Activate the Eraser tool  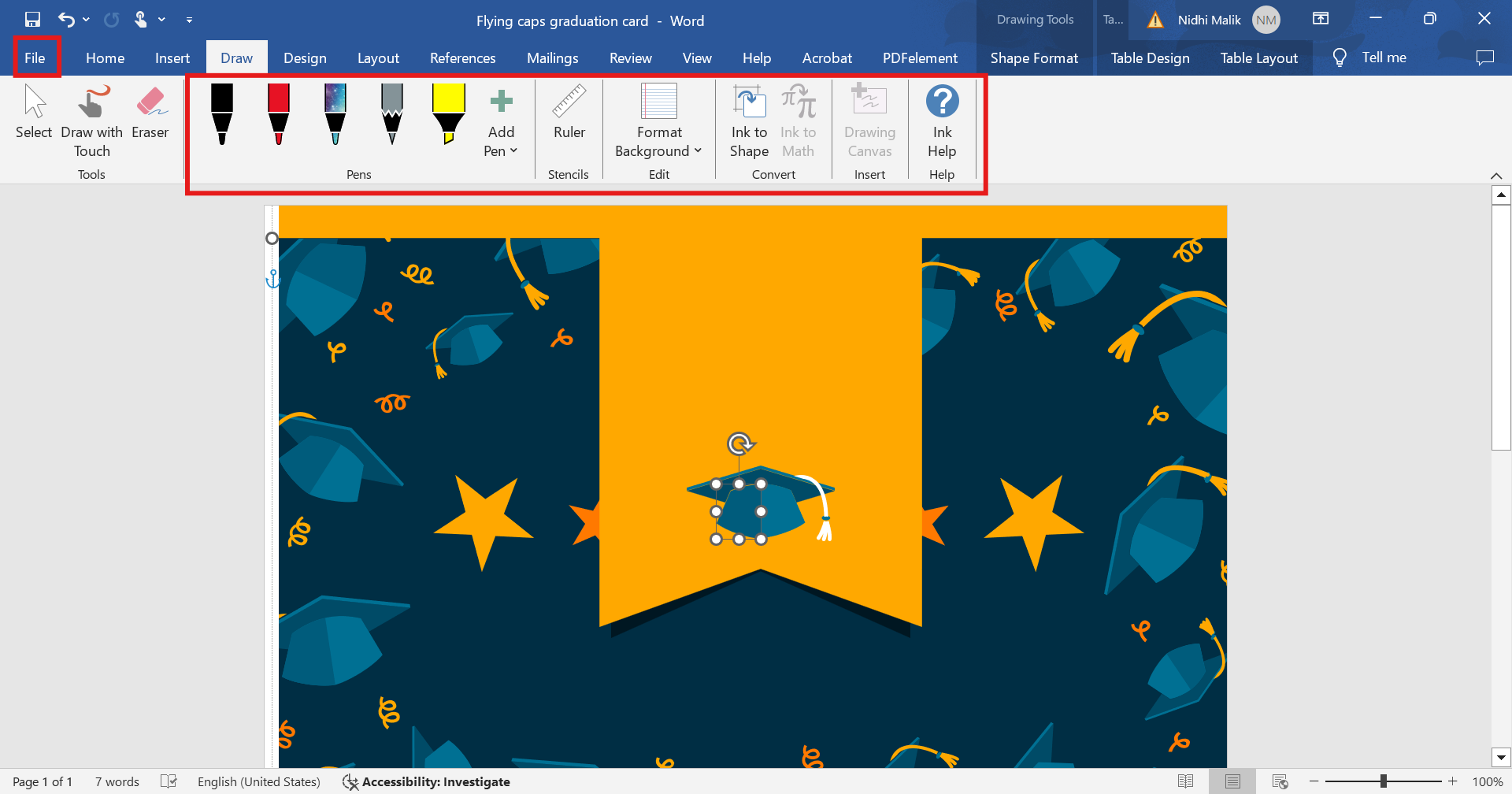tap(150, 113)
